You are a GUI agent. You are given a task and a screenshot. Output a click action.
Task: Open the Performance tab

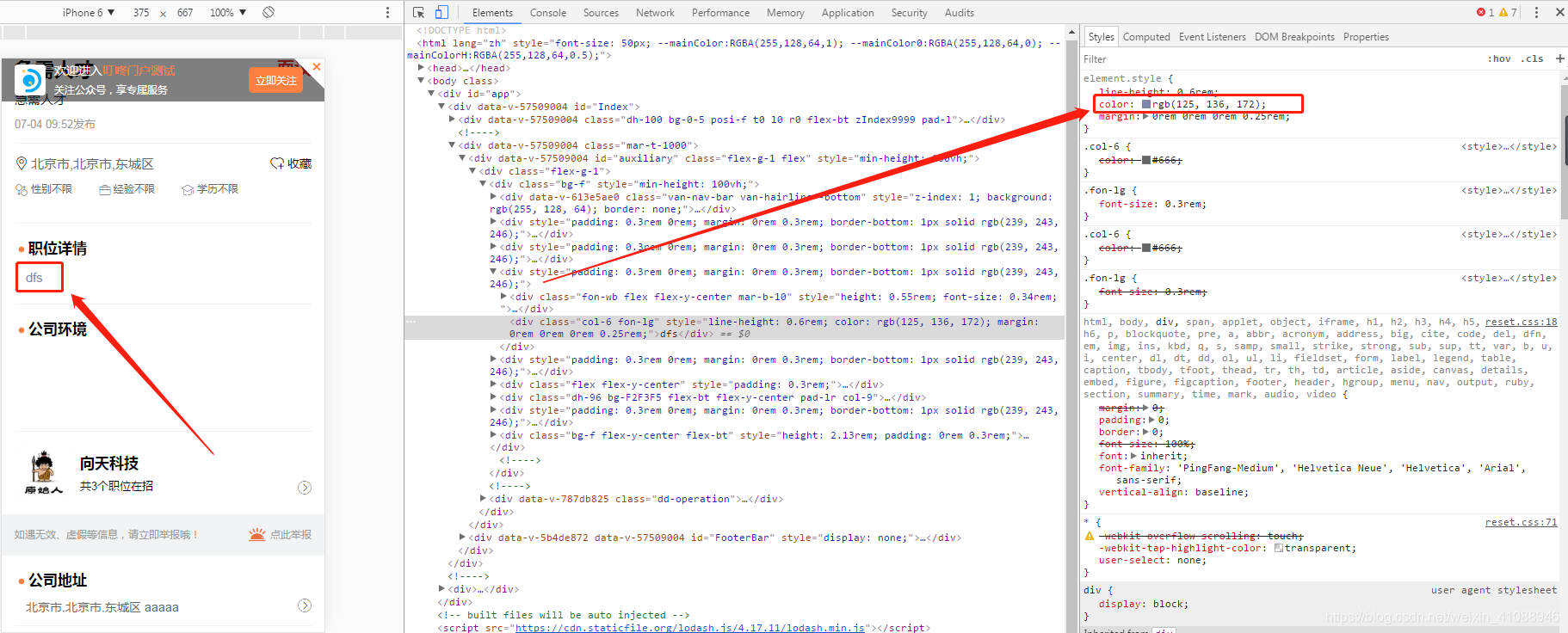coord(720,12)
